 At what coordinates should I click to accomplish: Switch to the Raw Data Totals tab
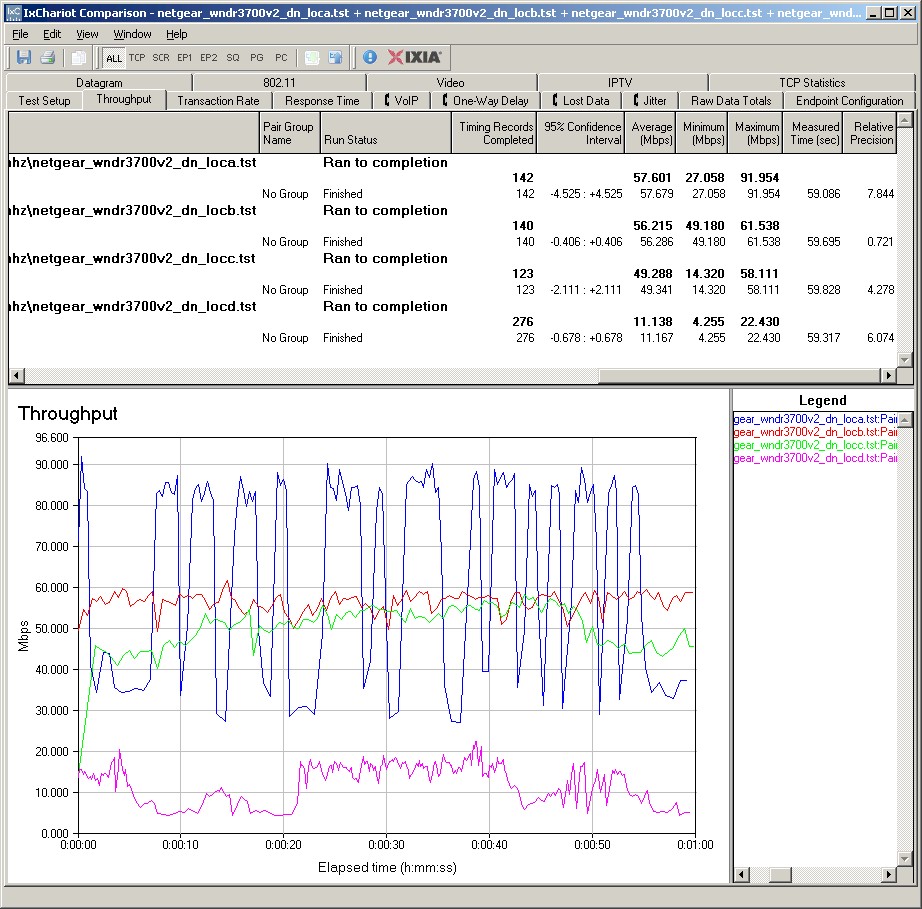tap(731, 101)
